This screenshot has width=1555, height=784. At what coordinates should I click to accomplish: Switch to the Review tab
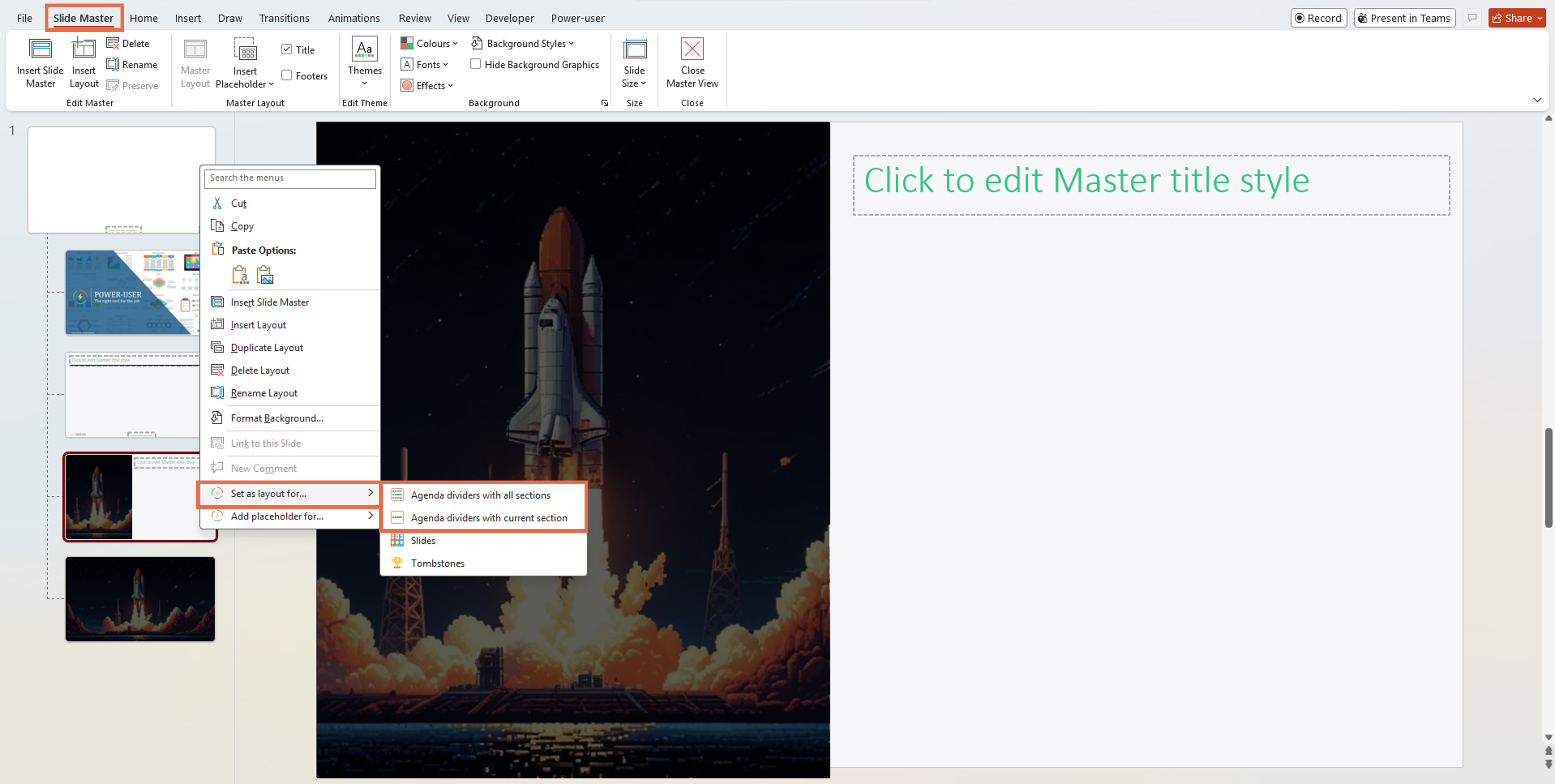pyautogui.click(x=415, y=18)
